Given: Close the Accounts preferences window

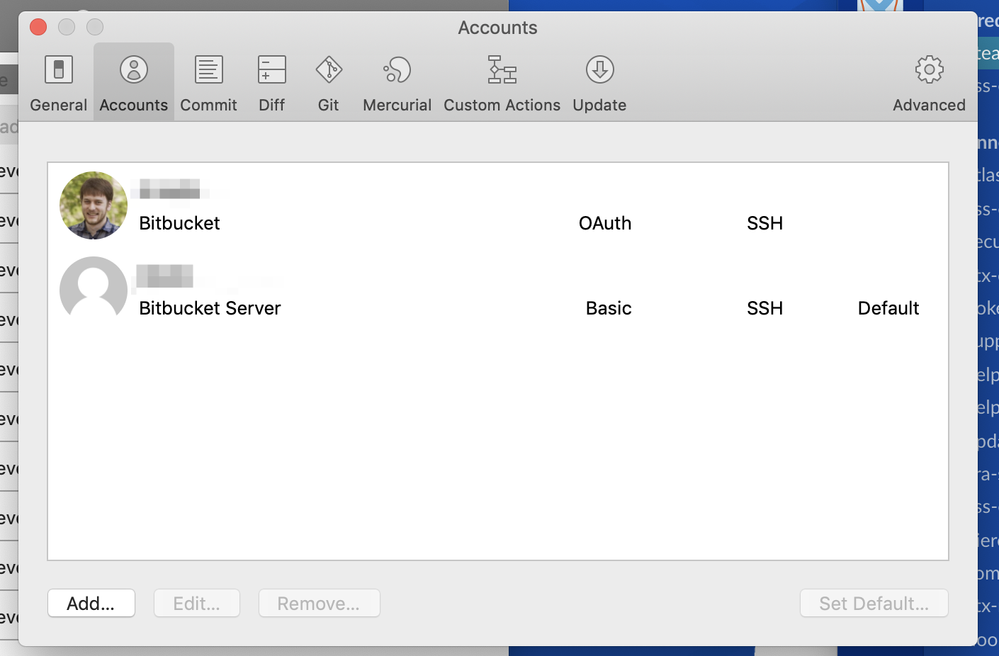Looking at the screenshot, I should (x=38, y=27).
